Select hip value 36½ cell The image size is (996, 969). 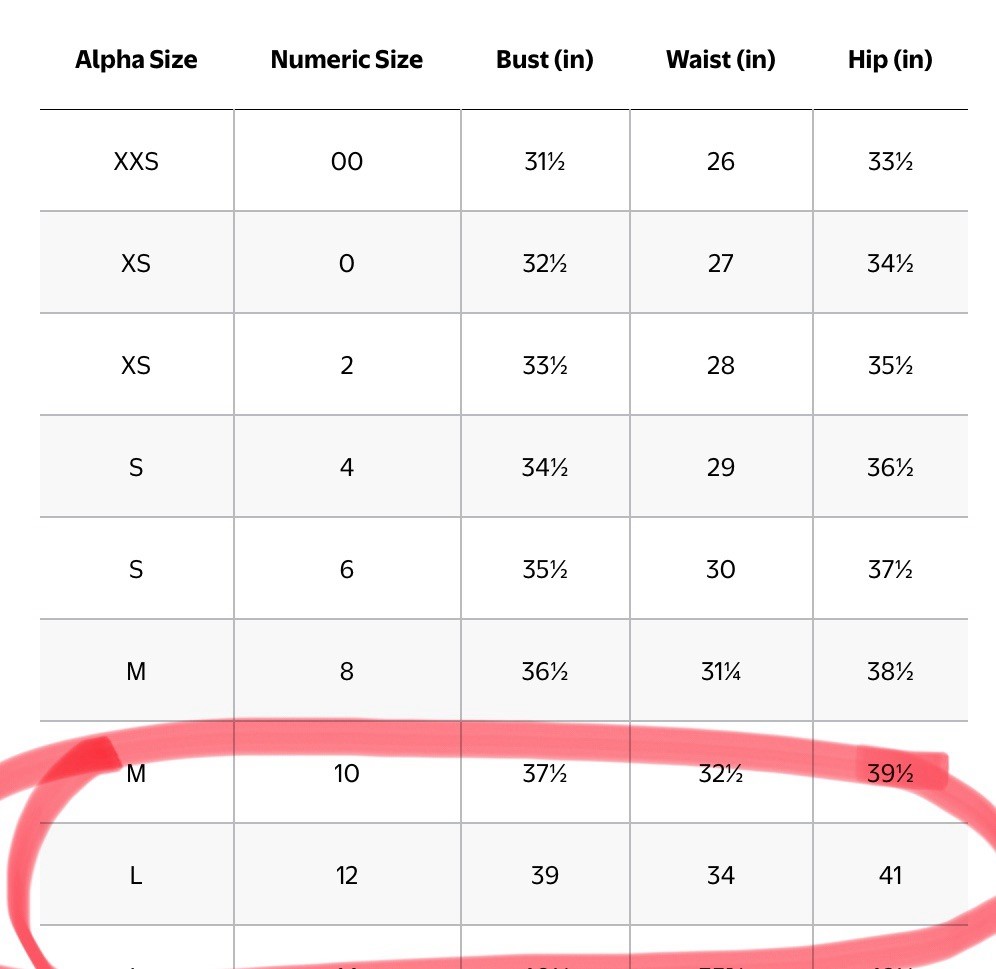(891, 468)
